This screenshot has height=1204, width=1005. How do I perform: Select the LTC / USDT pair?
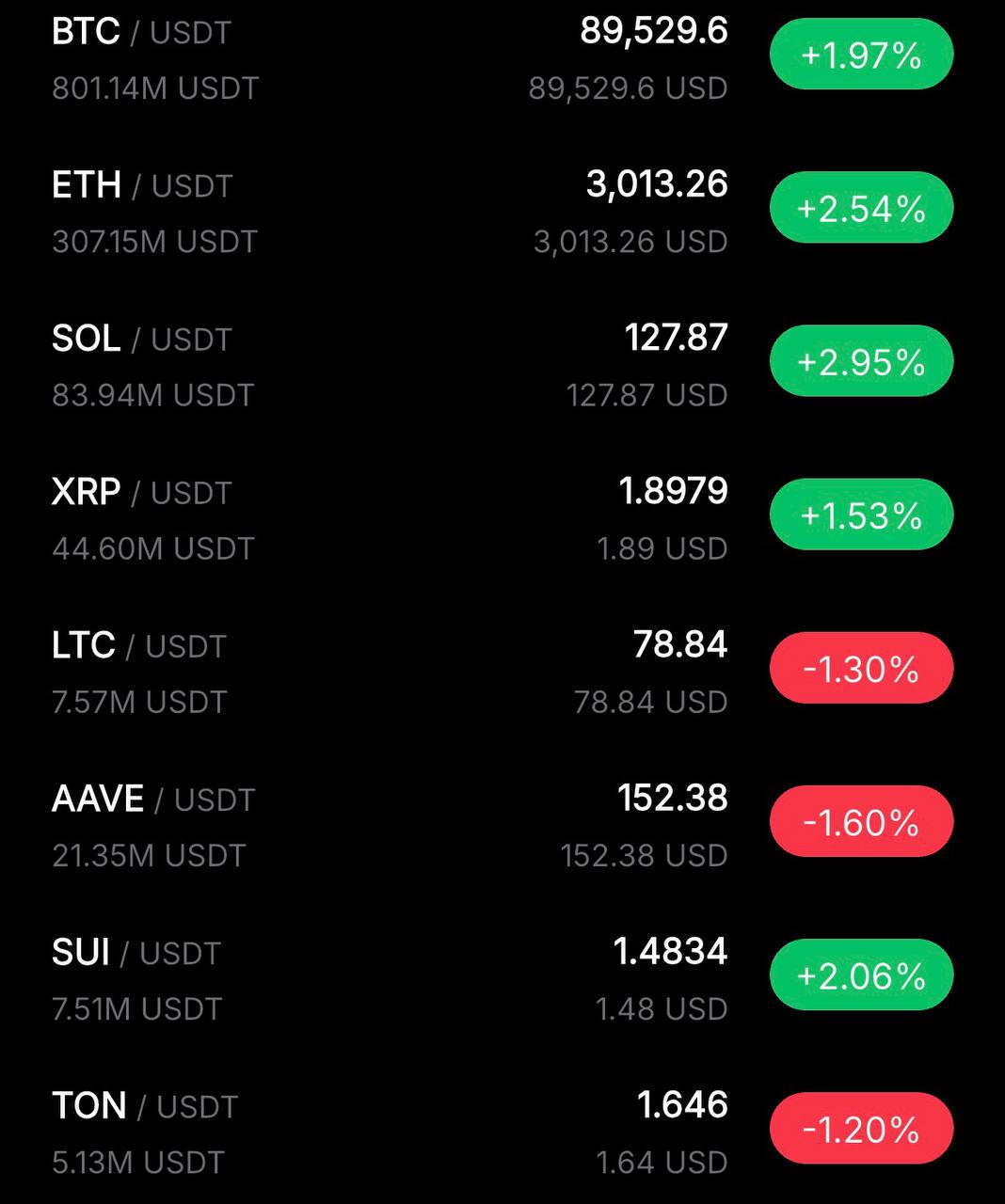tap(139, 645)
